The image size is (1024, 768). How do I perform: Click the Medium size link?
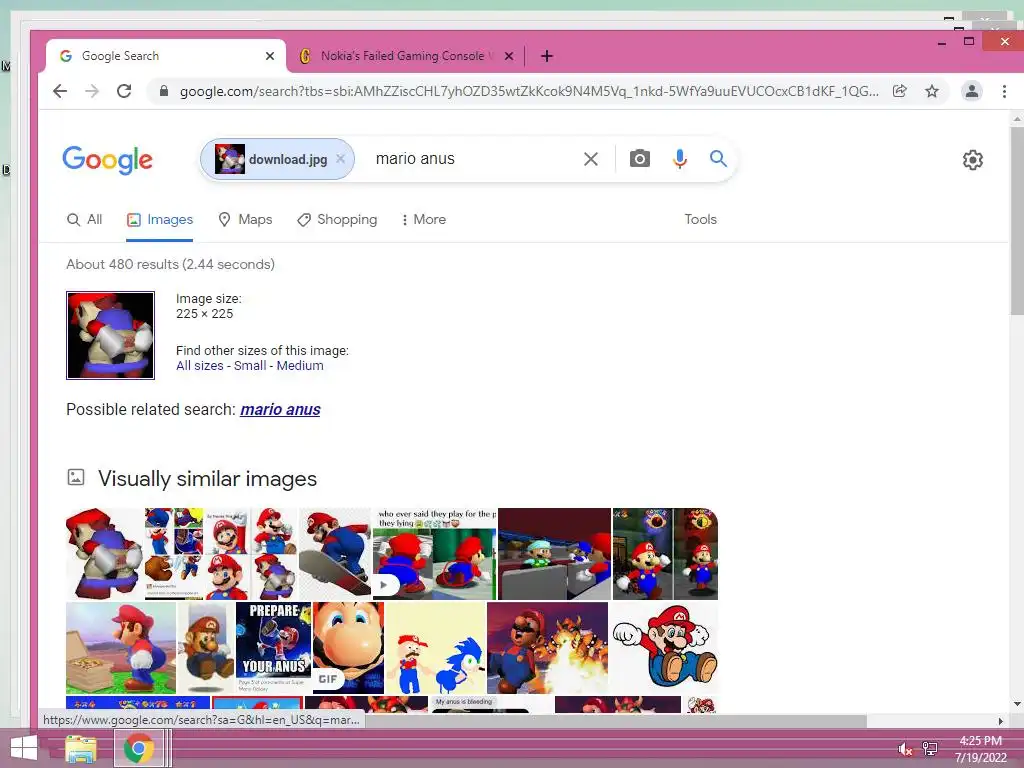tap(300, 366)
